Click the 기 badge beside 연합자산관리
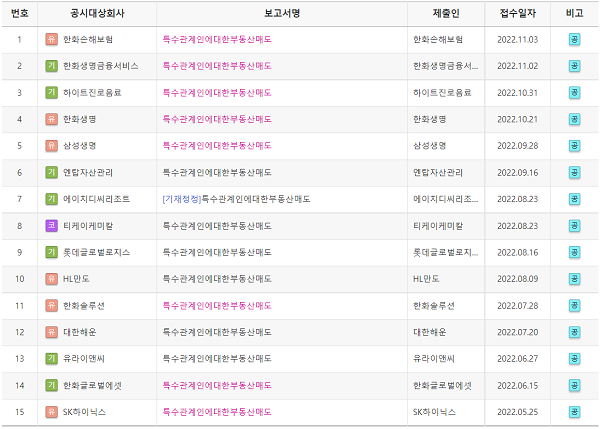Image resolution: width=600 pixels, height=429 pixels. click(51, 172)
